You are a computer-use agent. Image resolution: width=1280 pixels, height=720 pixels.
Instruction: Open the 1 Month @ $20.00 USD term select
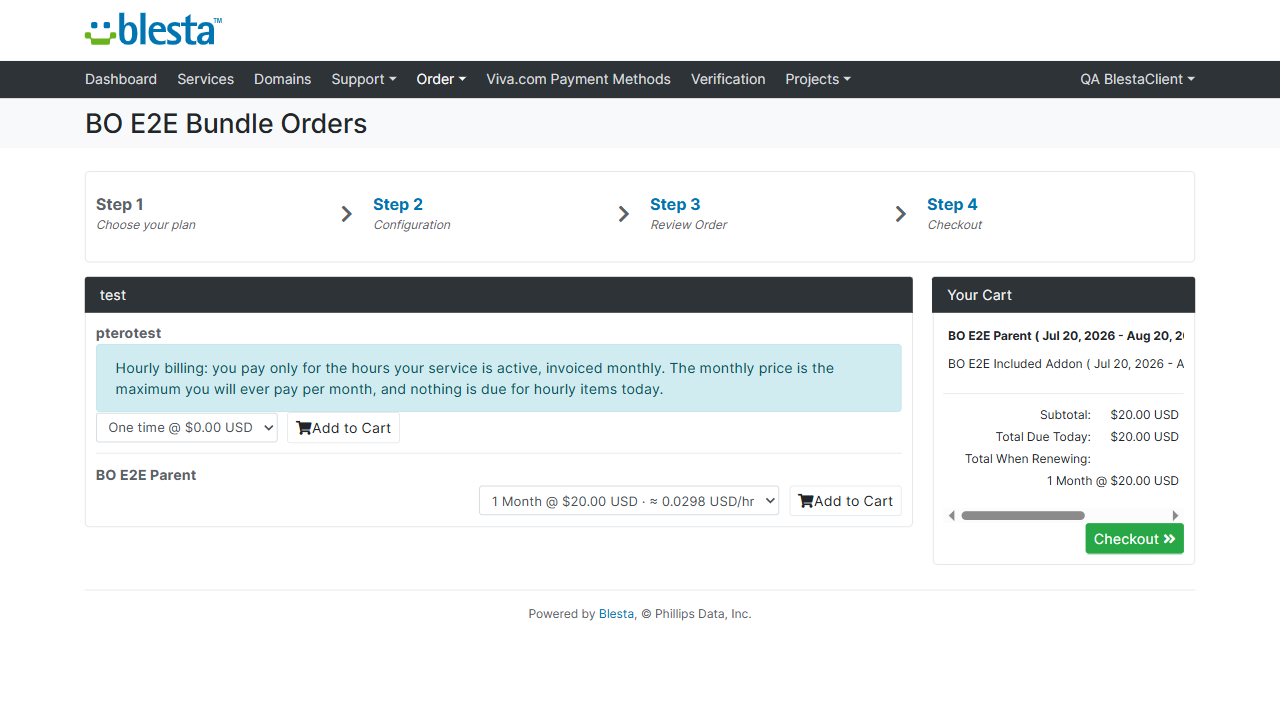[629, 501]
